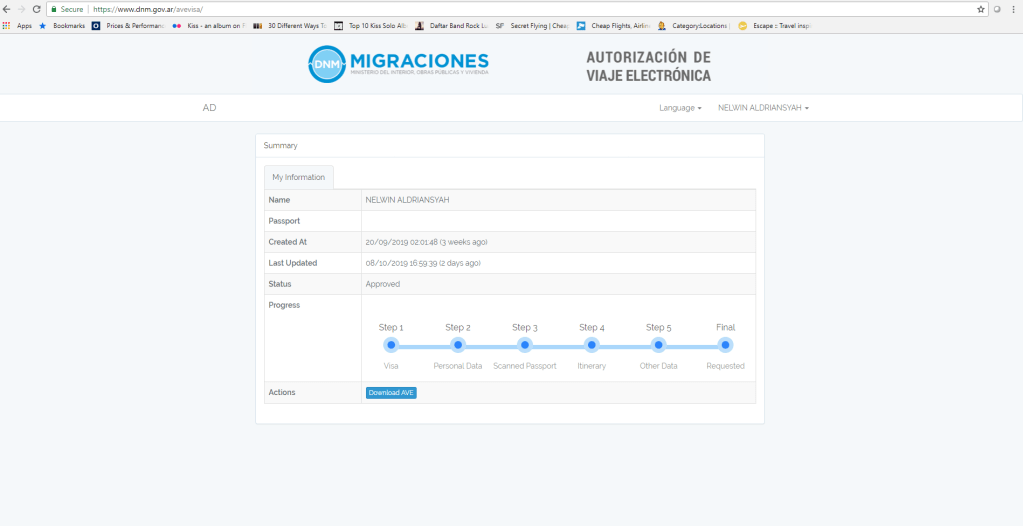1023x526 pixels.
Task: Click the DNM Migraciones logo
Action: pos(398,64)
